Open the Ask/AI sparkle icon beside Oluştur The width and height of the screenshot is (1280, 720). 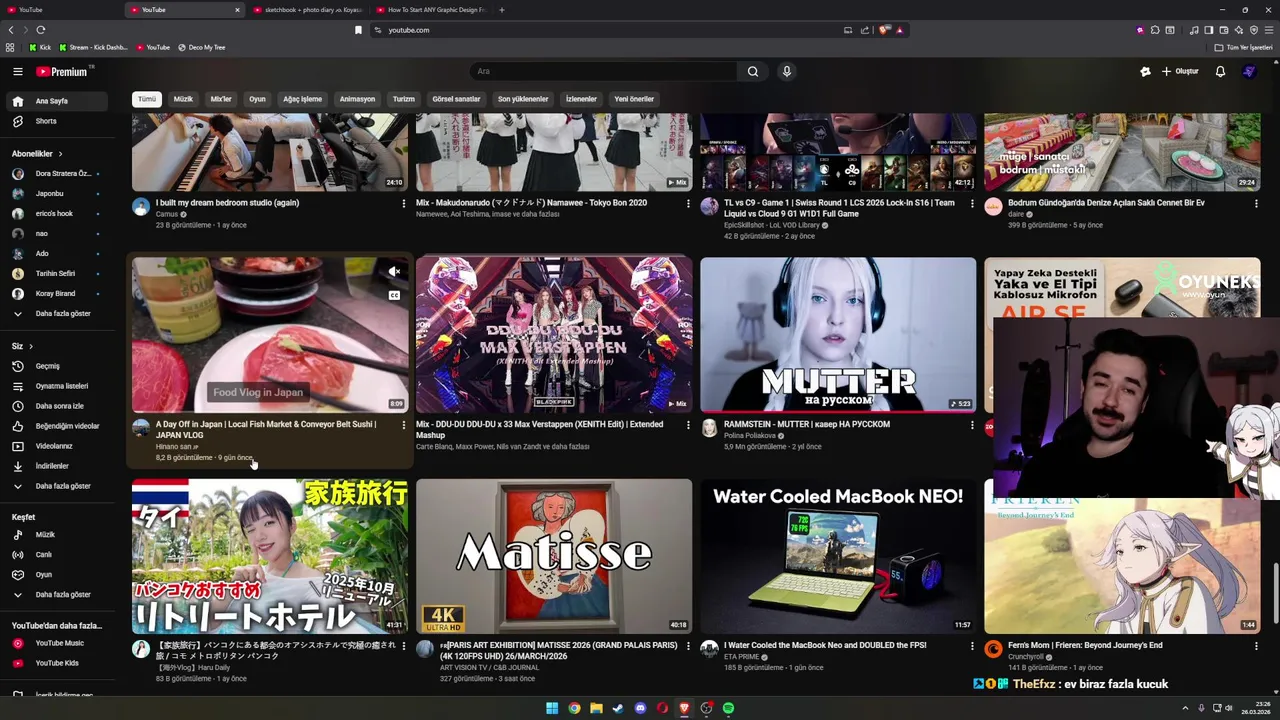[x=1145, y=71]
